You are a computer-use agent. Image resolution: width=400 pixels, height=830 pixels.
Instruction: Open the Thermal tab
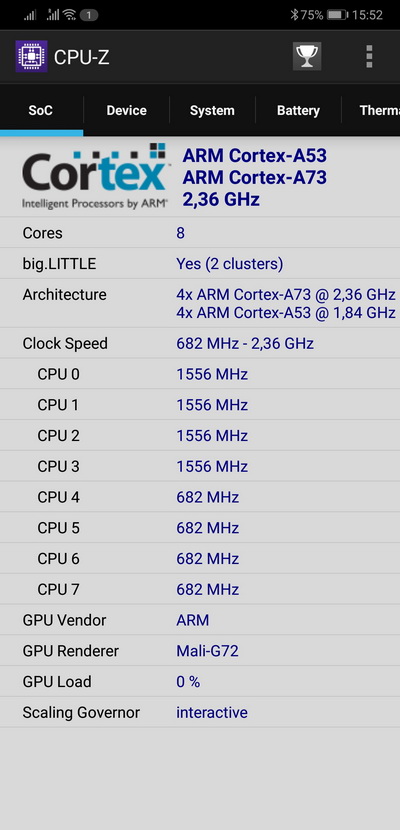tap(371, 111)
